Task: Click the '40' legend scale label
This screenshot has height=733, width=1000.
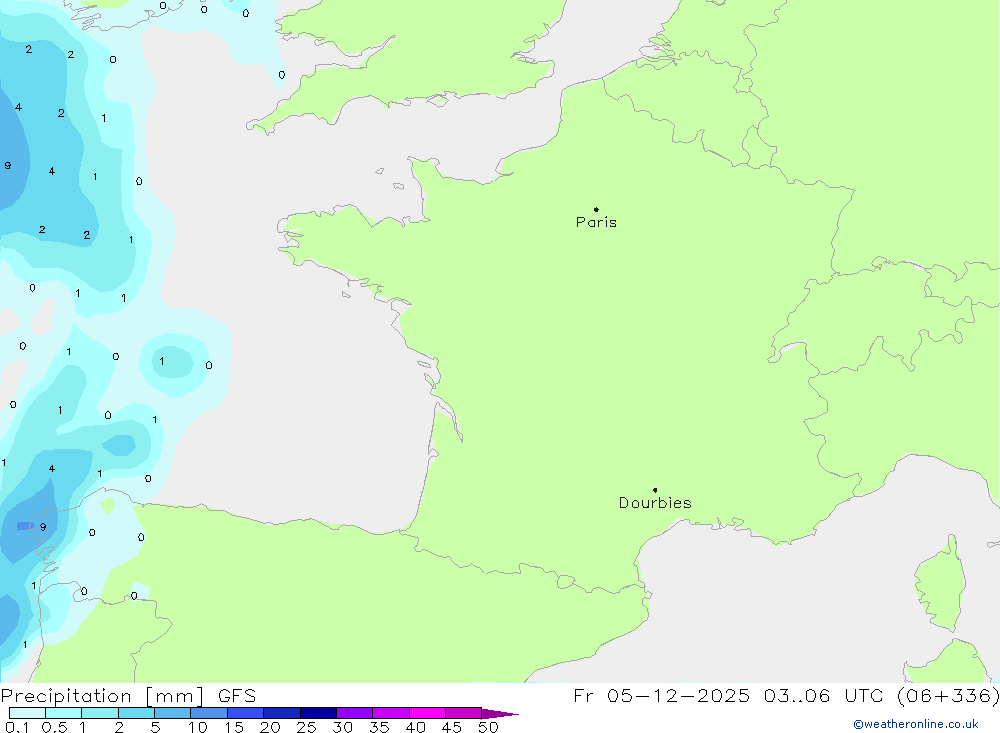Action: 415,727
